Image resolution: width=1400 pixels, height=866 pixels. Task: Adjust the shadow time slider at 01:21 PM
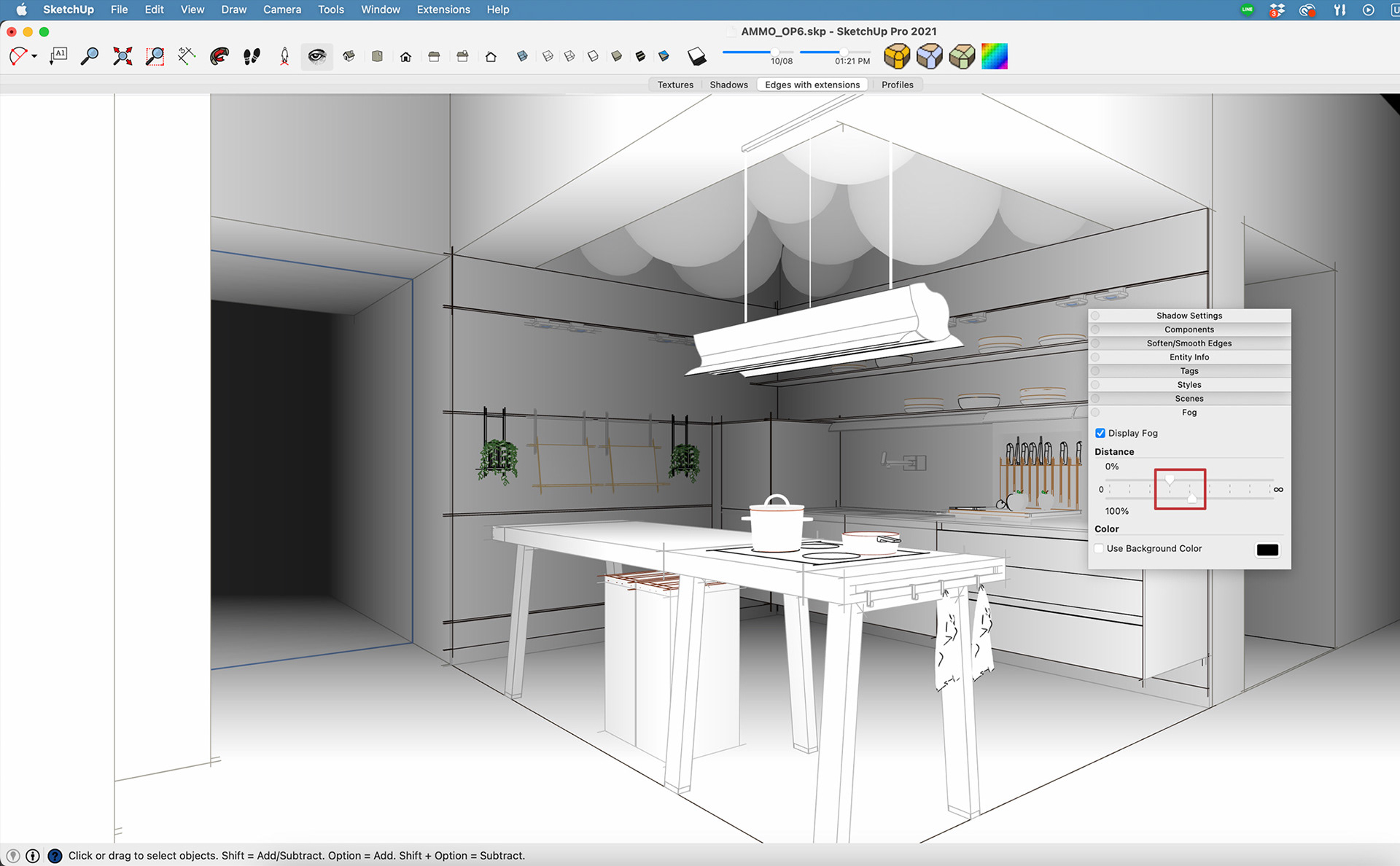coord(844,52)
